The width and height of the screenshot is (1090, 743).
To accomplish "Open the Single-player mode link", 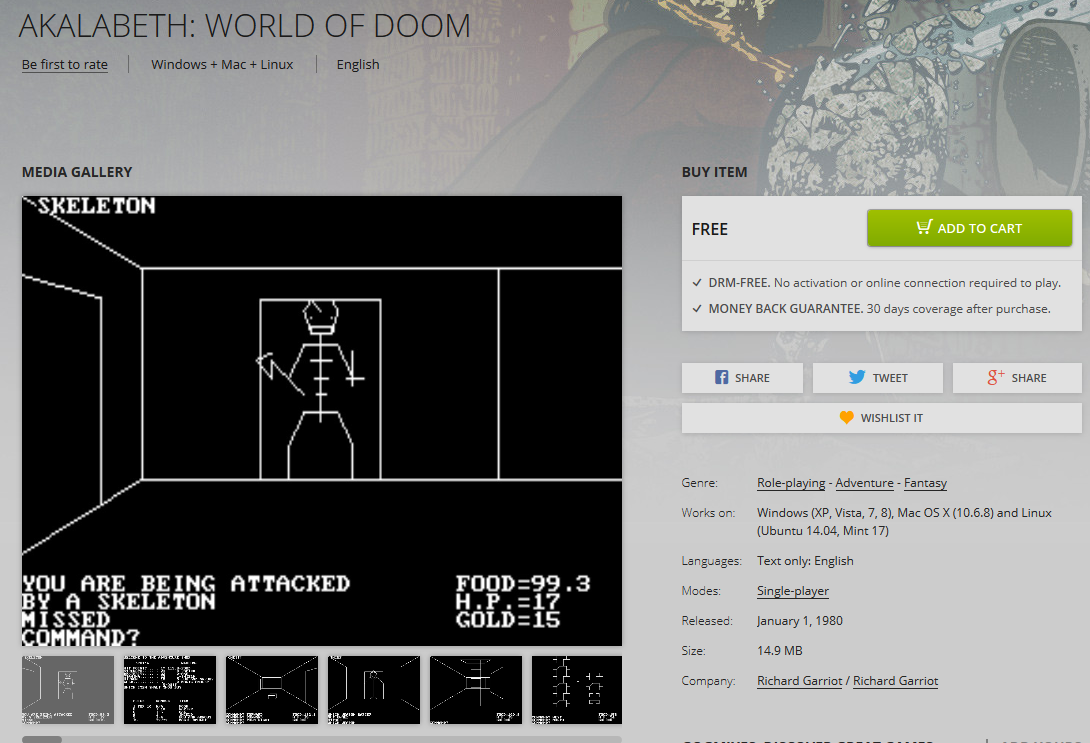I will 792,591.
